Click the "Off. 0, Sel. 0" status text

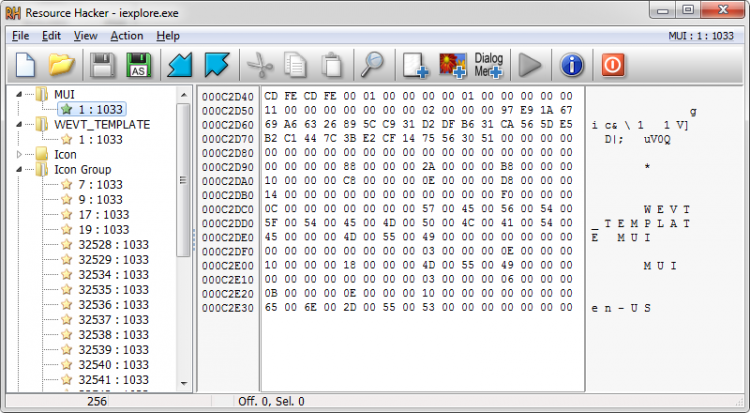tap(271, 402)
